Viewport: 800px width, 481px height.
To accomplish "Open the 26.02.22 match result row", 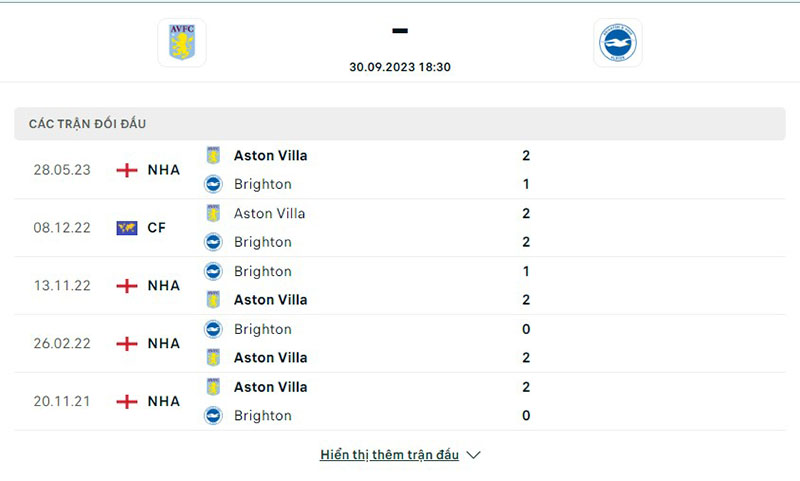I will (400, 344).
